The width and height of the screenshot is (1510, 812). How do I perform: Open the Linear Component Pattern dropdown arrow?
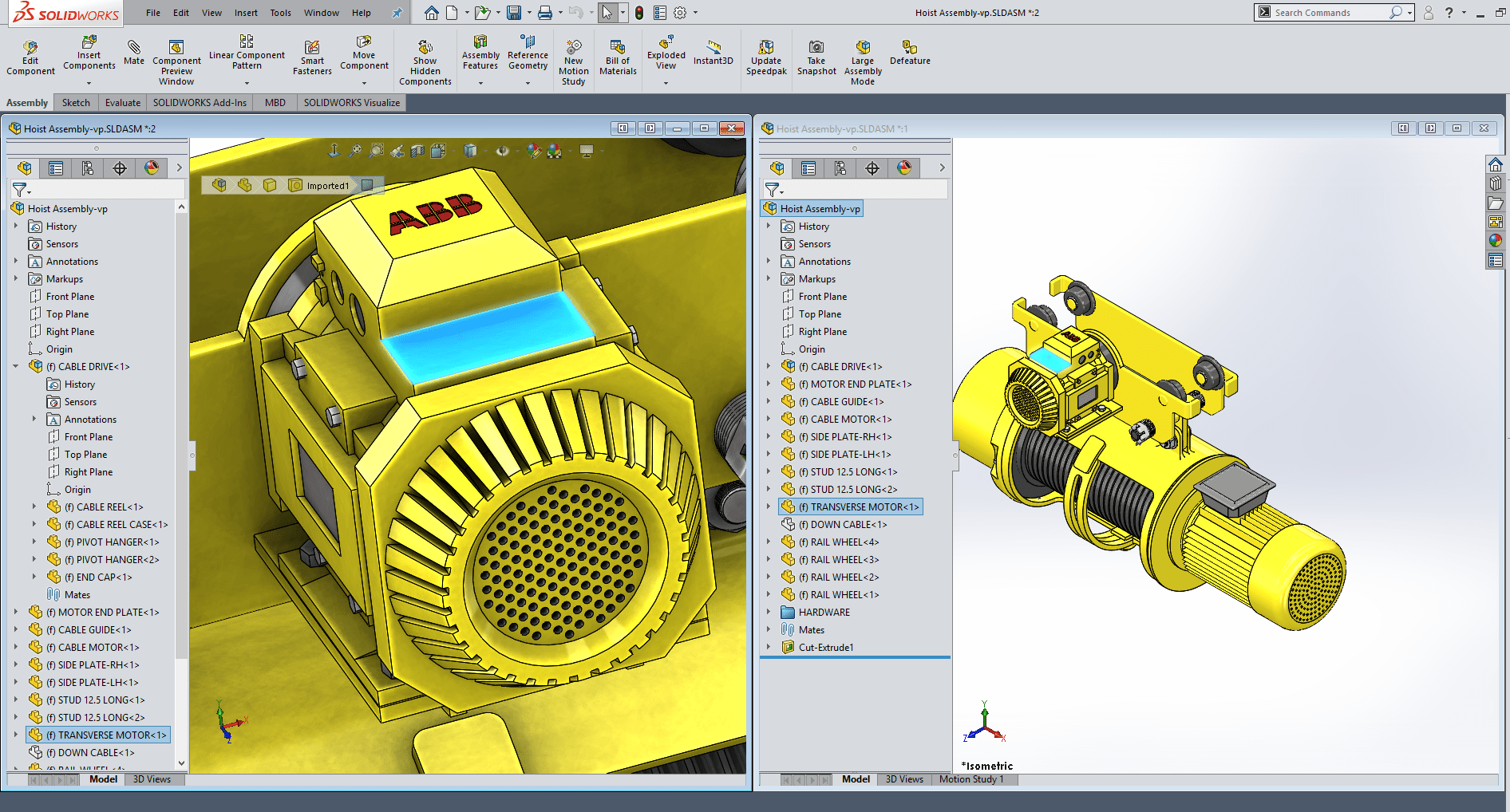point(247,83)
